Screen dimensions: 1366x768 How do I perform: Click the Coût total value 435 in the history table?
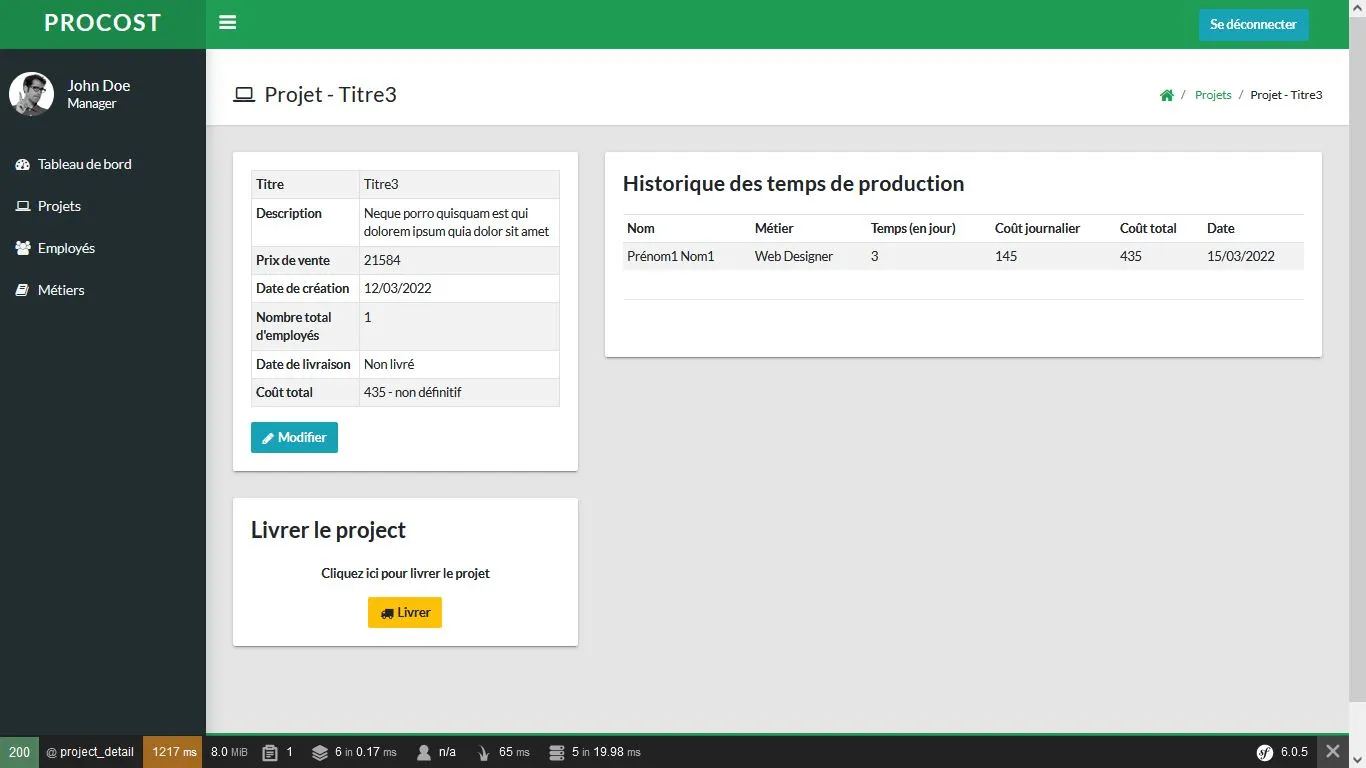[x=1131, y=256]
